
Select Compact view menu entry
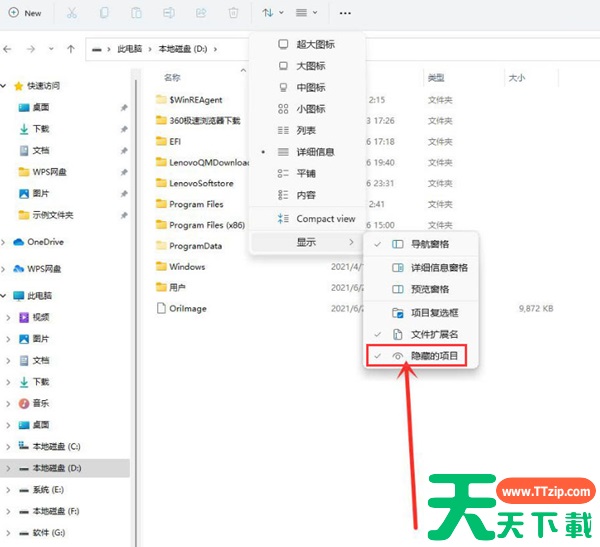(x=325, y=219)
